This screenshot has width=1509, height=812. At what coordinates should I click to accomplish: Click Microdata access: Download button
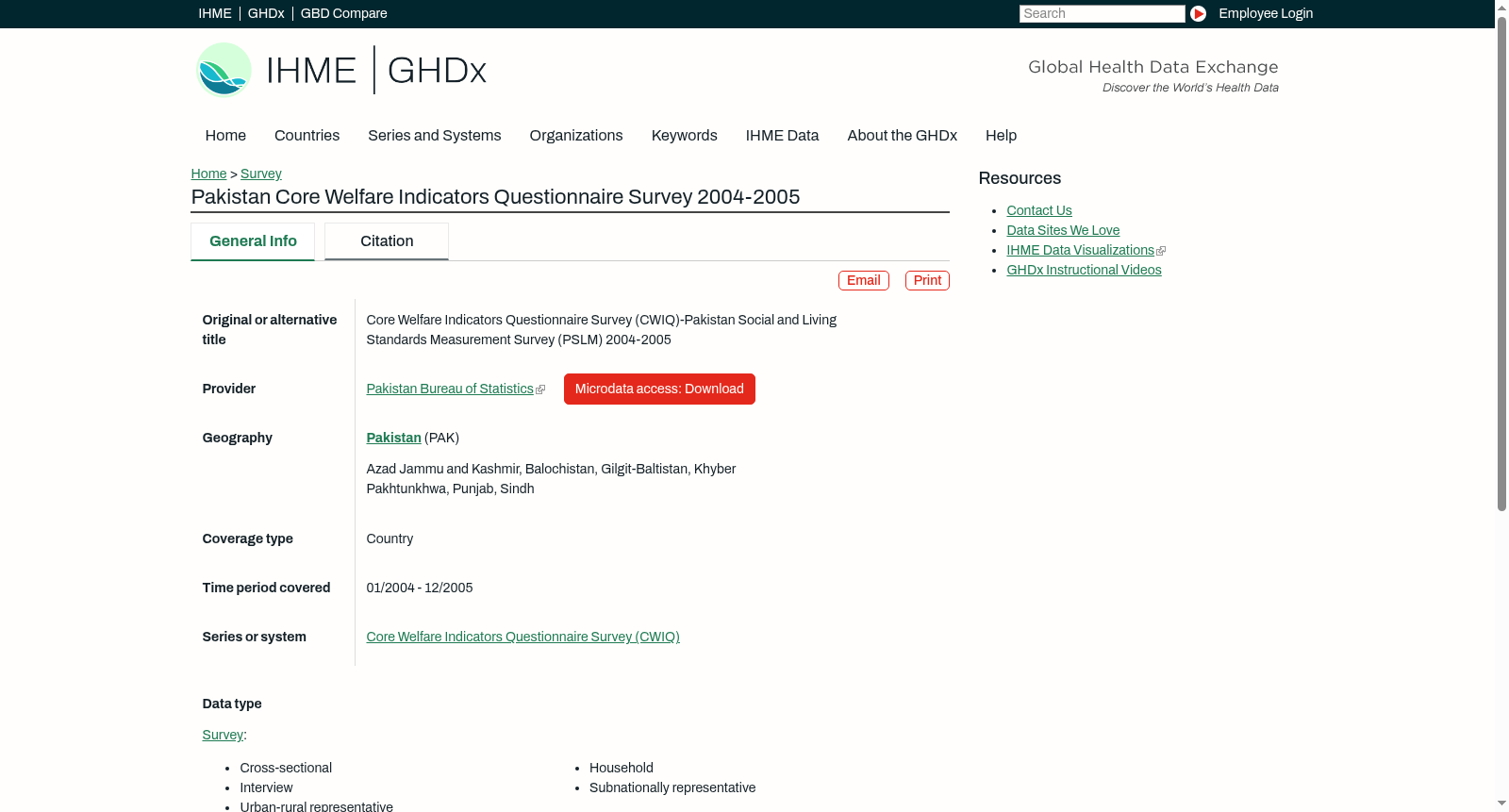point(659,389)
